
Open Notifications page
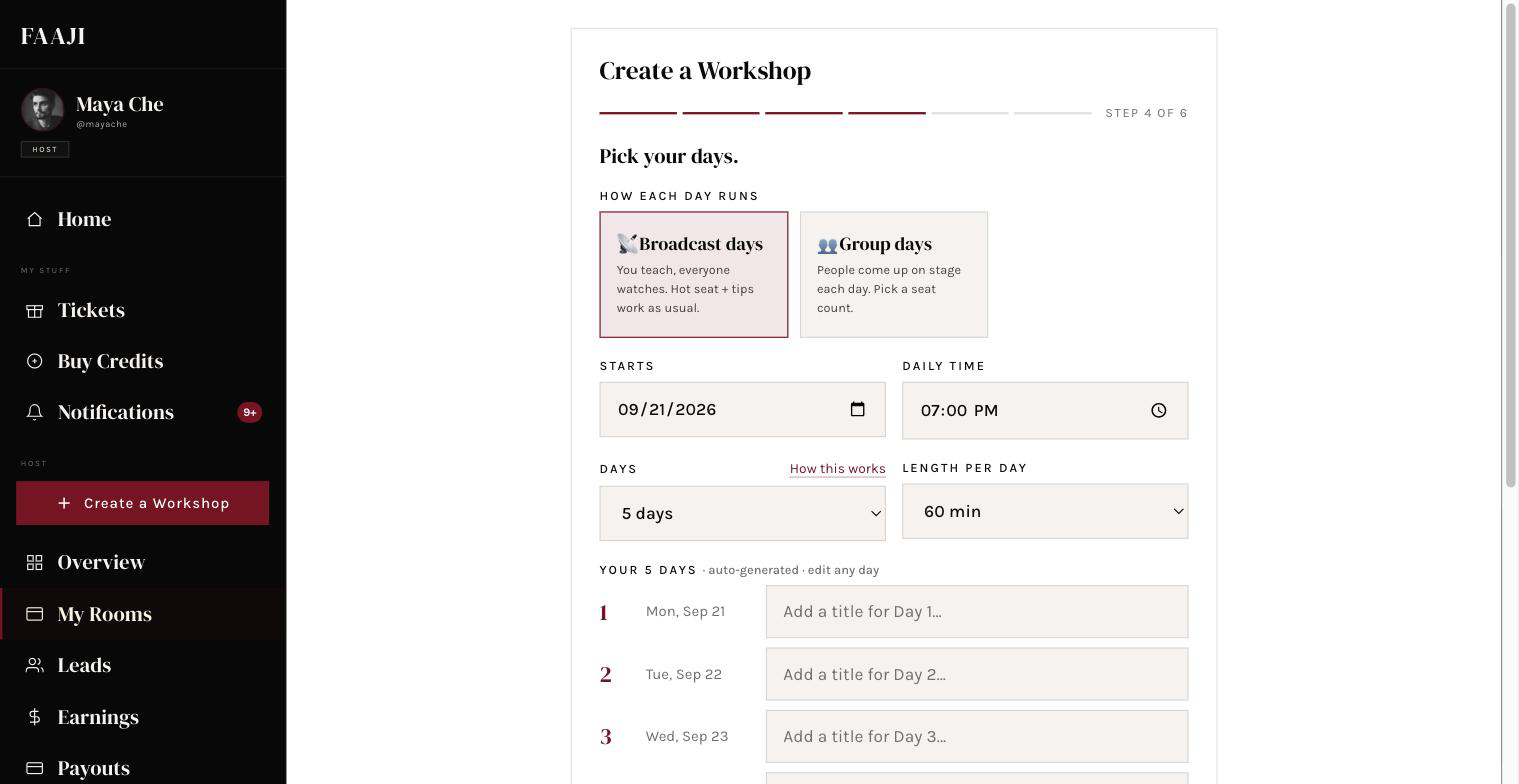tap(143, 412)
